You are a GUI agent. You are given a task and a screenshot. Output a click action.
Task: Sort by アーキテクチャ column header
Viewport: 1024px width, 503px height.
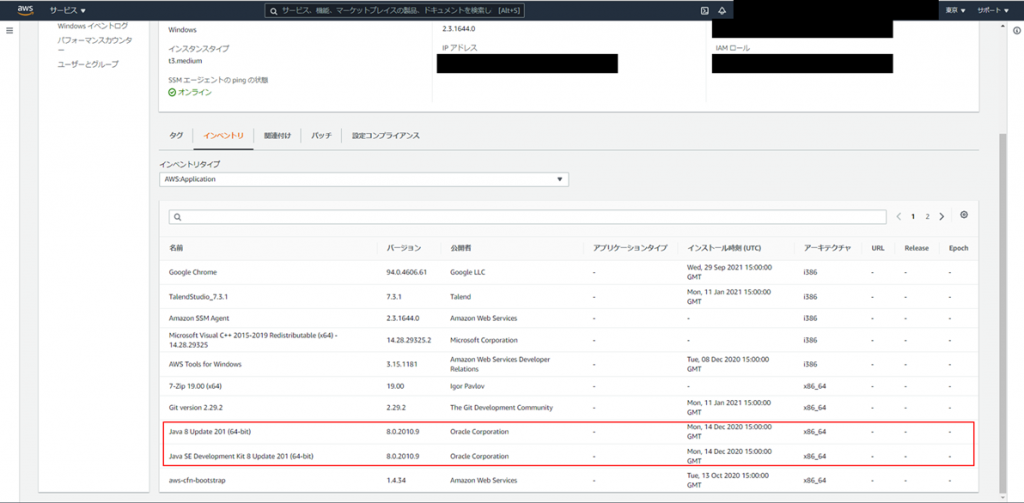(827, 248)
